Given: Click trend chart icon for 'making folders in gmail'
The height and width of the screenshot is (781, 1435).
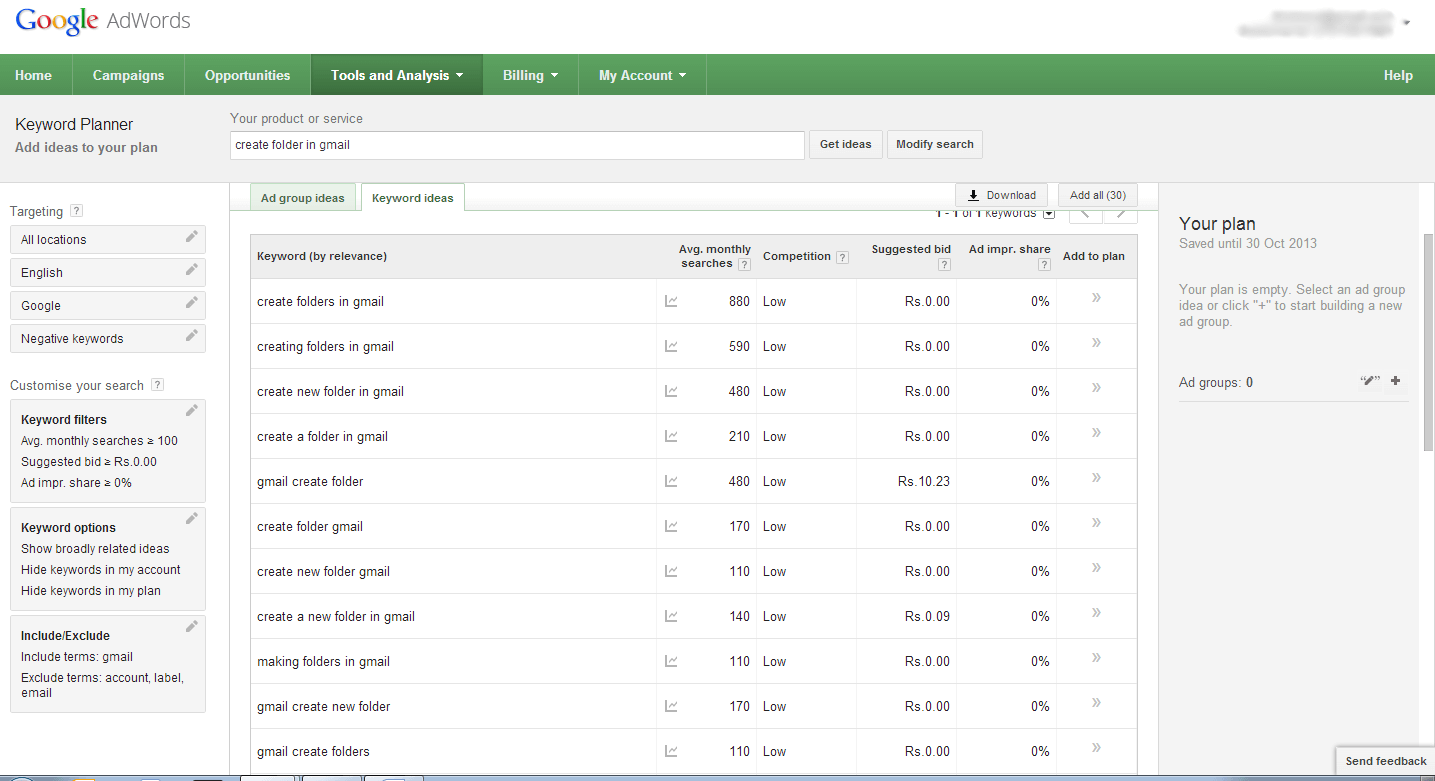Looking at the screenshot, I should pos(671,661).
